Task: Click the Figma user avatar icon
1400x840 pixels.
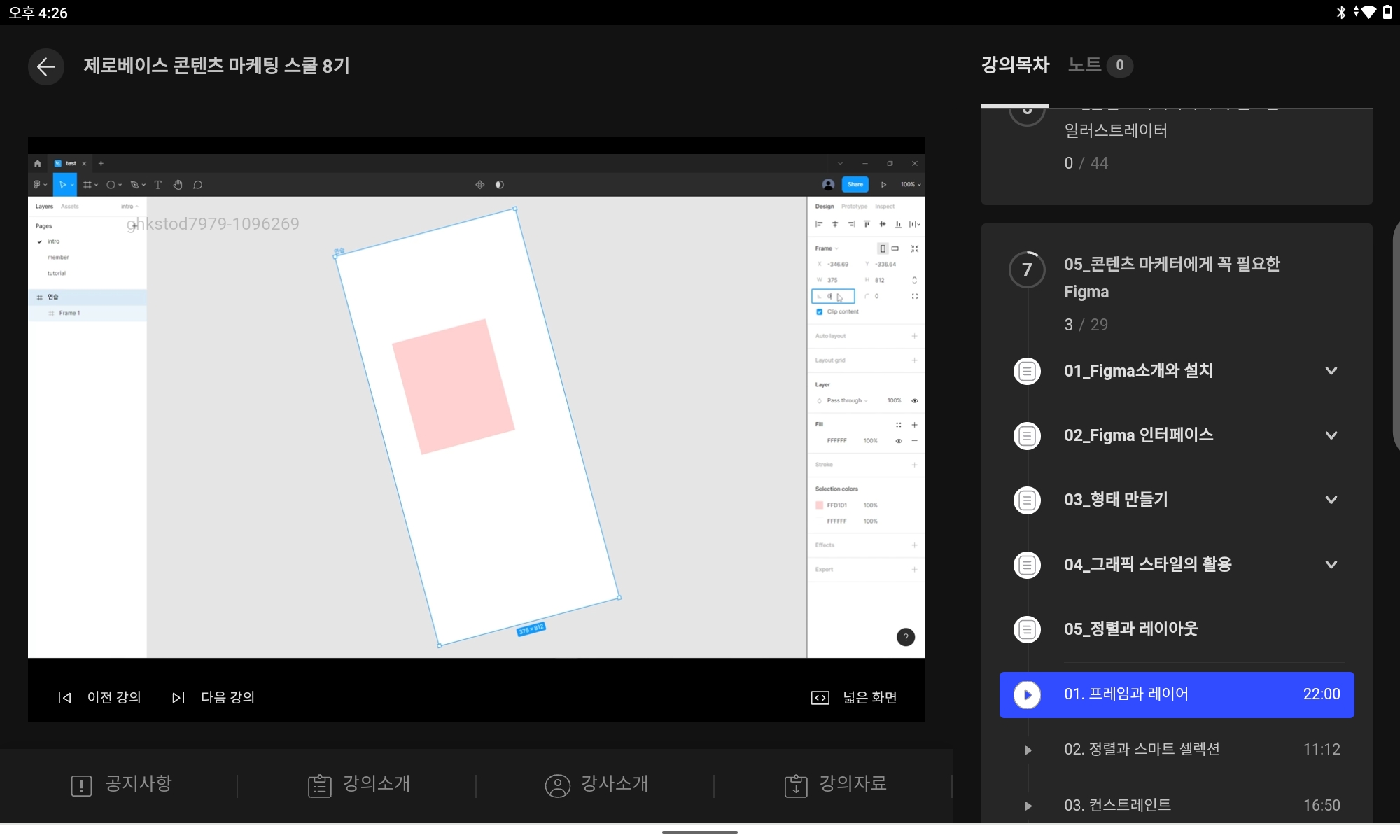Action: click(x=828, y=184)
